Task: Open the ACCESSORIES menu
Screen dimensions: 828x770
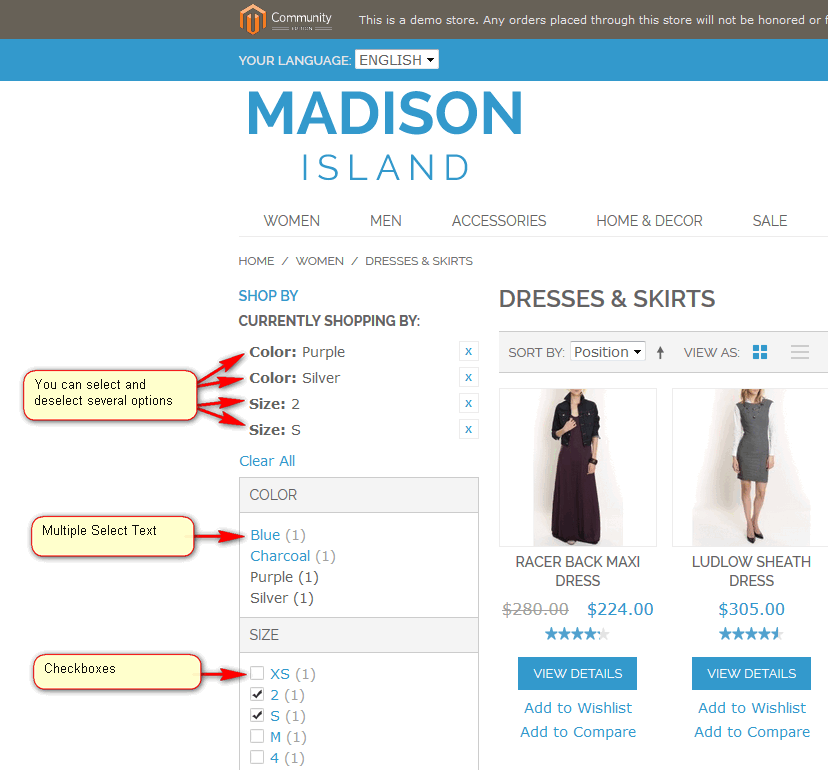Action: click(499, 221)
